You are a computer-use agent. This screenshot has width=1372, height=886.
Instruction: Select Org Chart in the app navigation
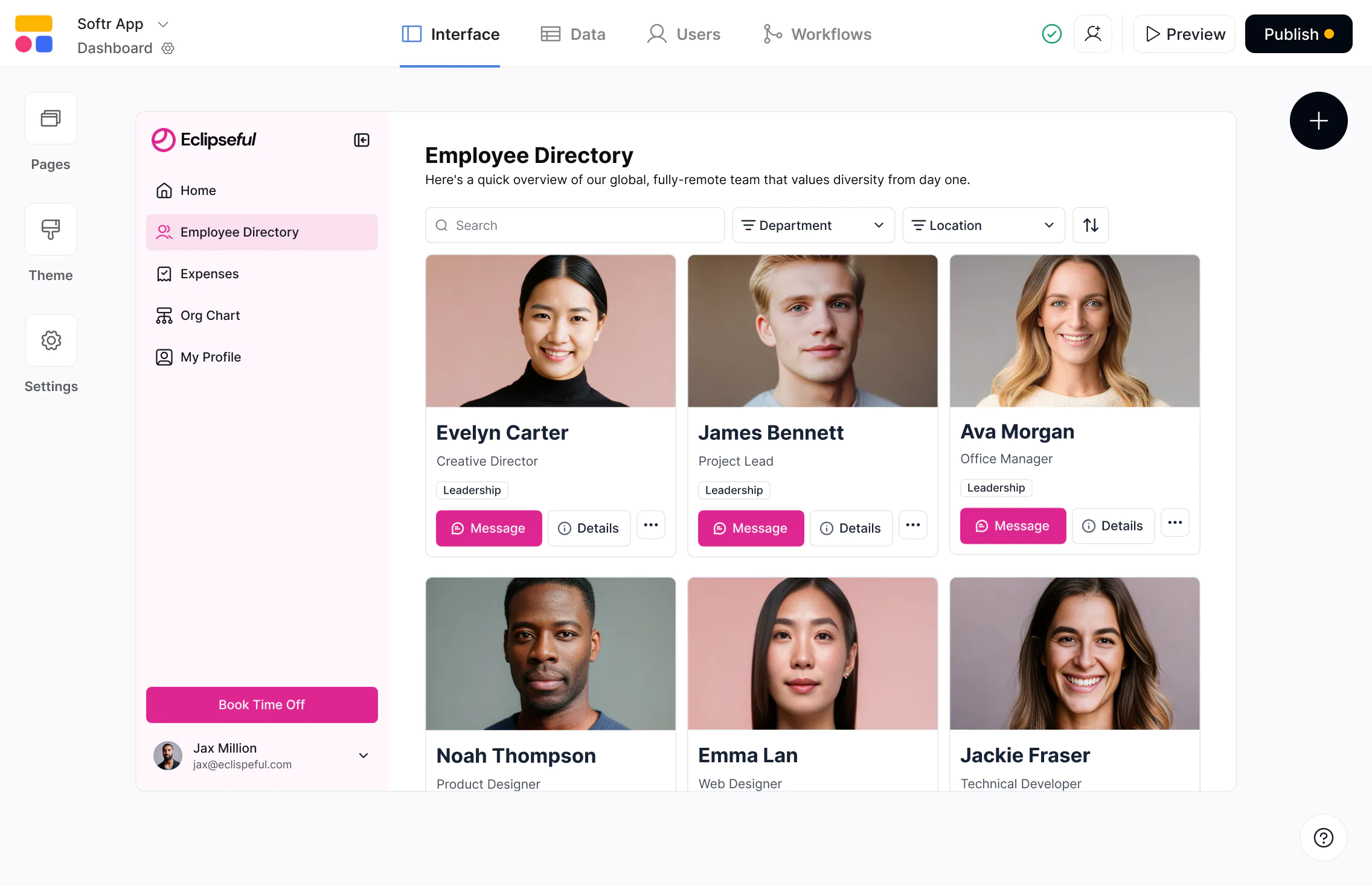pyautogui.click(x=210, y=315)
